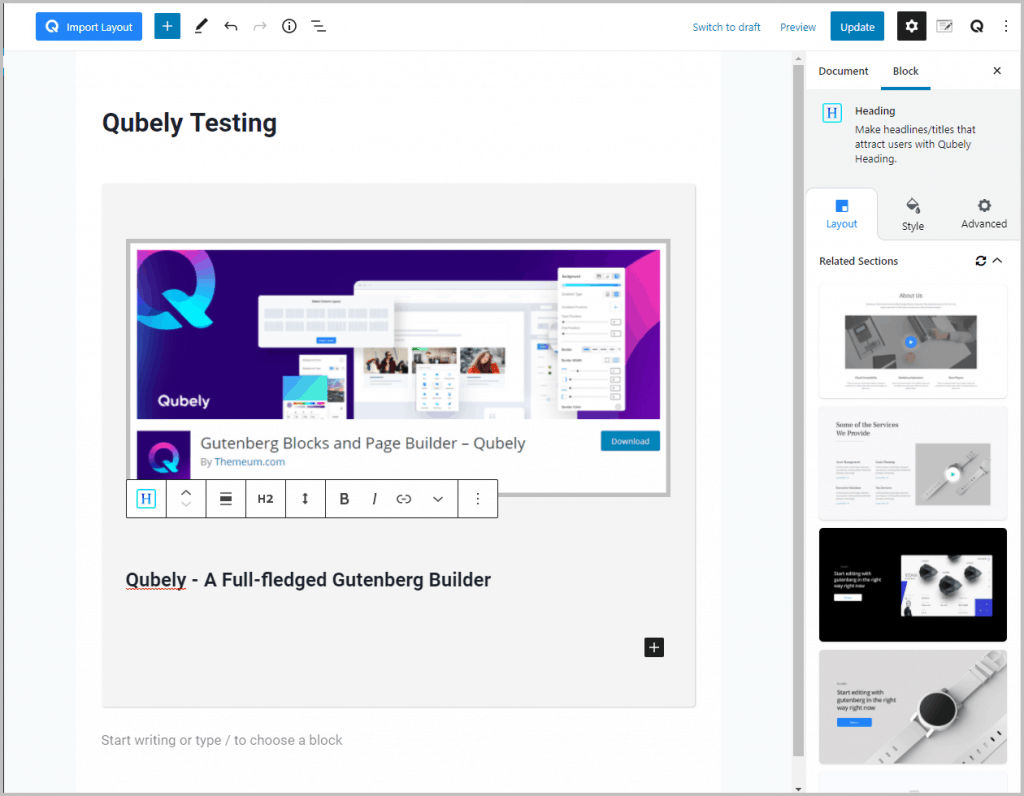Open the H2 heading level selector
Screen dimensions: 1024x796
coord(265,499)
